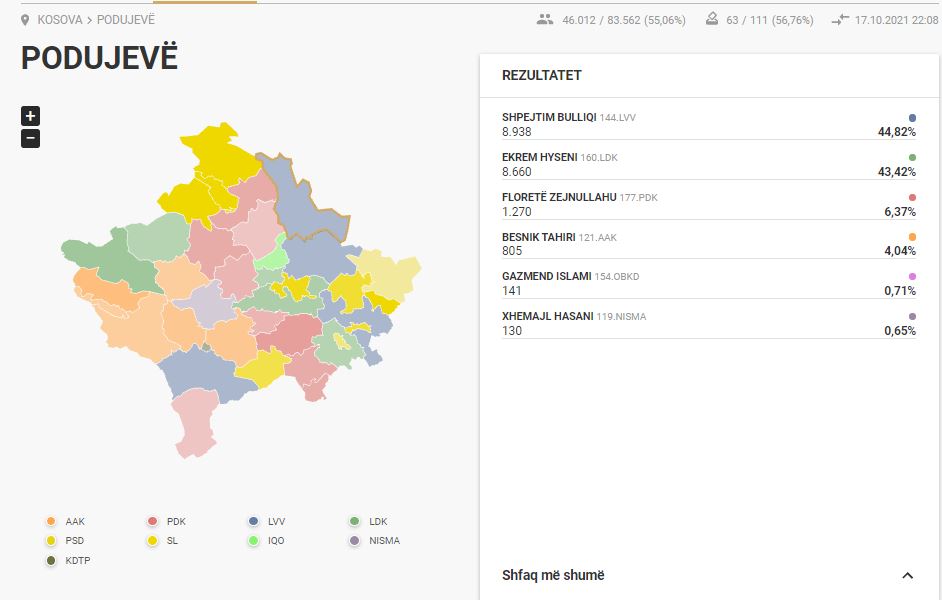
Task: Click the location pin icon in breadcrumb
Action: [x=25, y=20]
